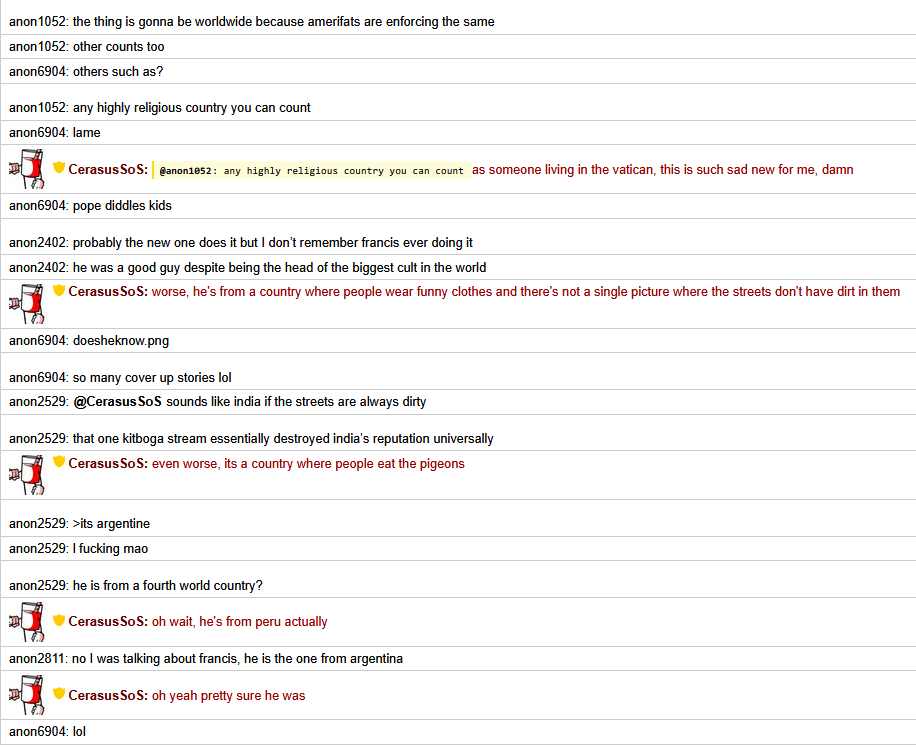
Task: Open the CerasusSoS username on the vatican message
Action: pyautogui.click(x=108, y=169)
